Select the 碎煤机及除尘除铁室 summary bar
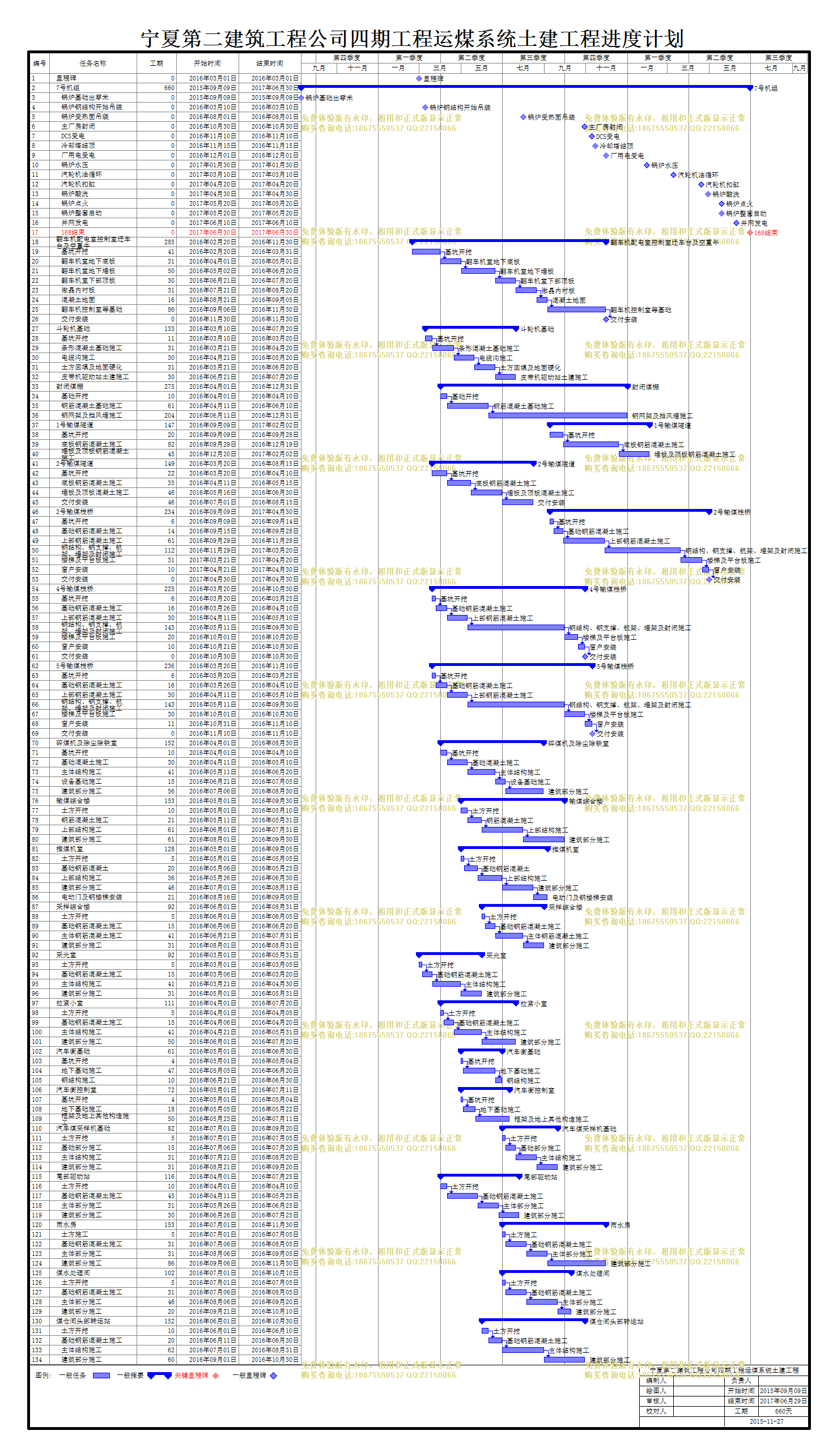This screenshot has width=837, height=1456. coord(492,742)
